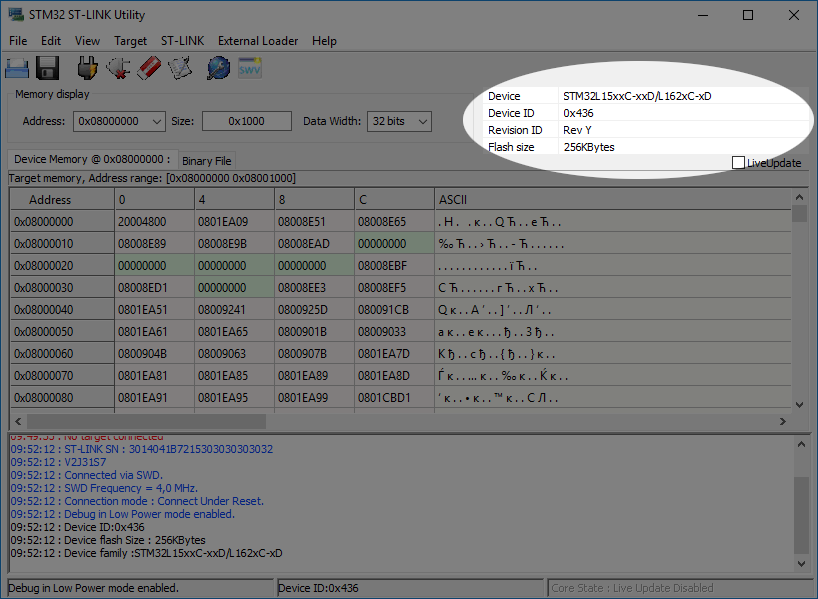818x599 pixels.
Task: Open the Help menu
Action: [324, 41]
